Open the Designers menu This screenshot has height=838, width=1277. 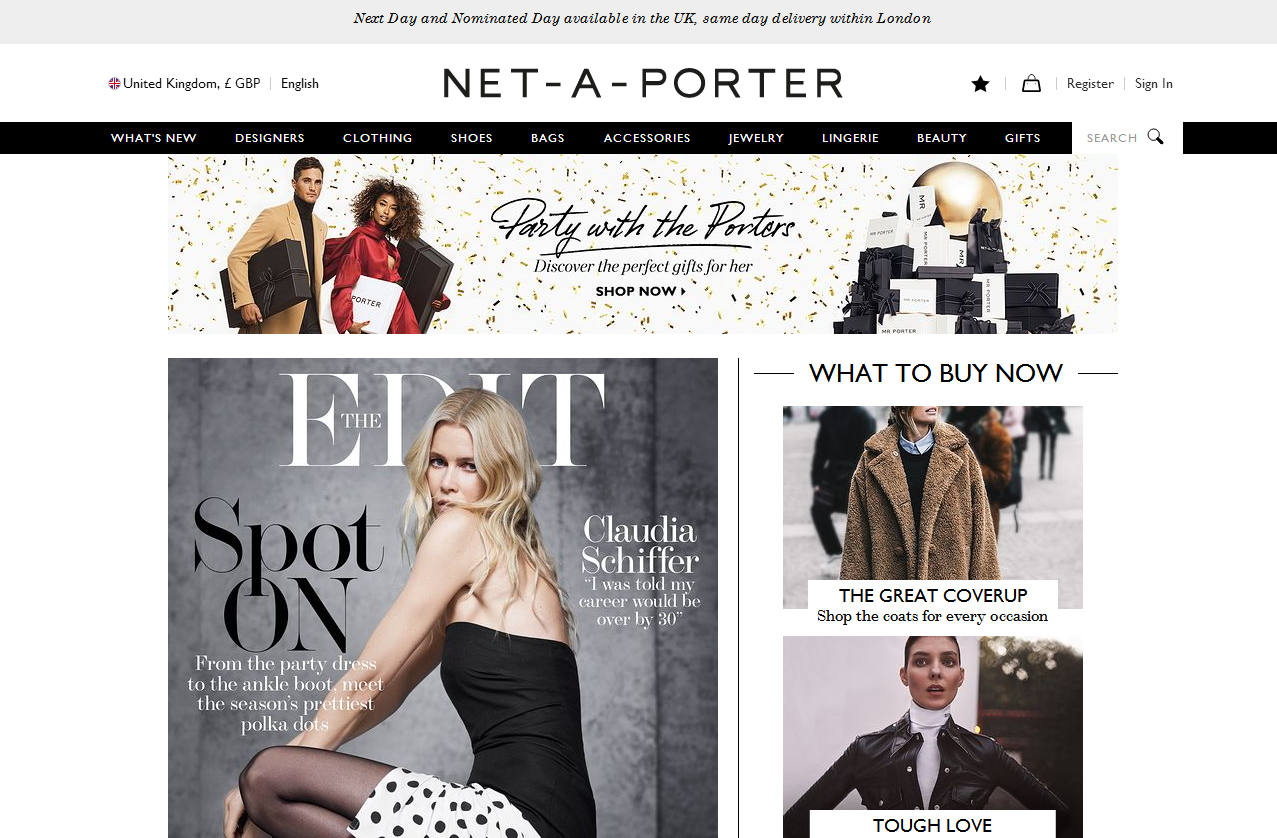[x=270, y=138]
